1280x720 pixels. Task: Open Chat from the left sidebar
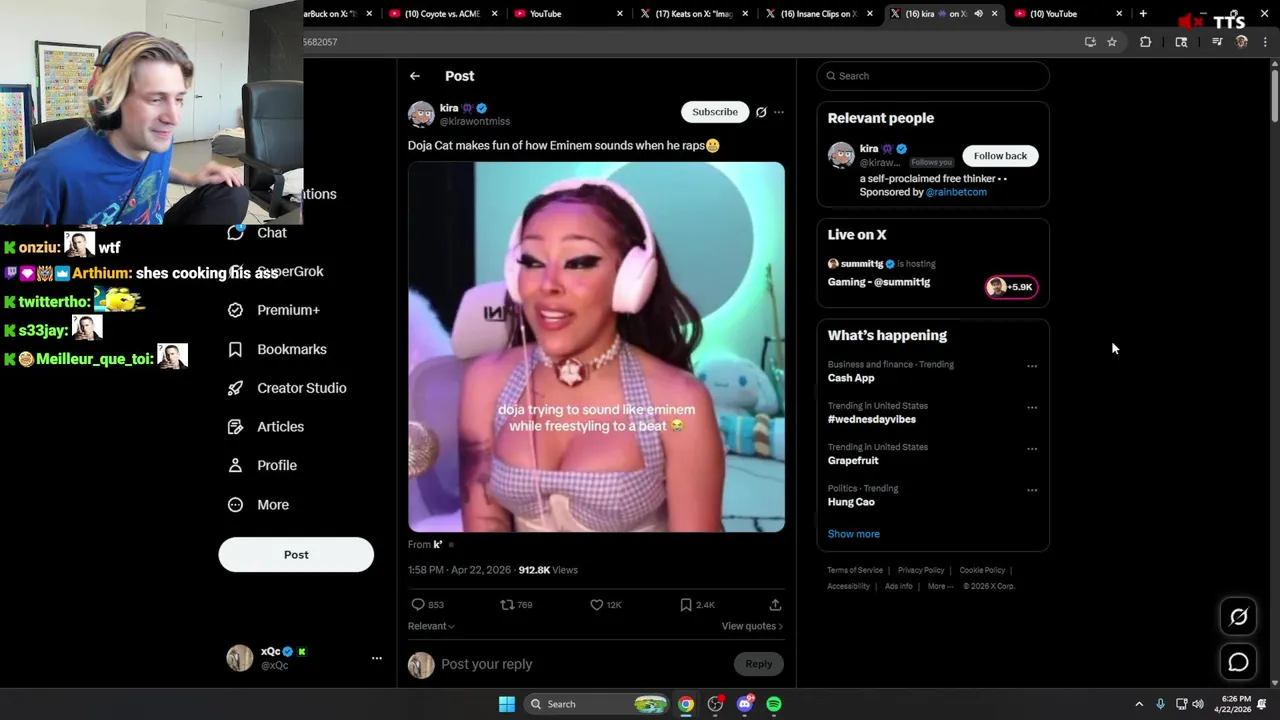pyautogui.click(x=257, y=233)
